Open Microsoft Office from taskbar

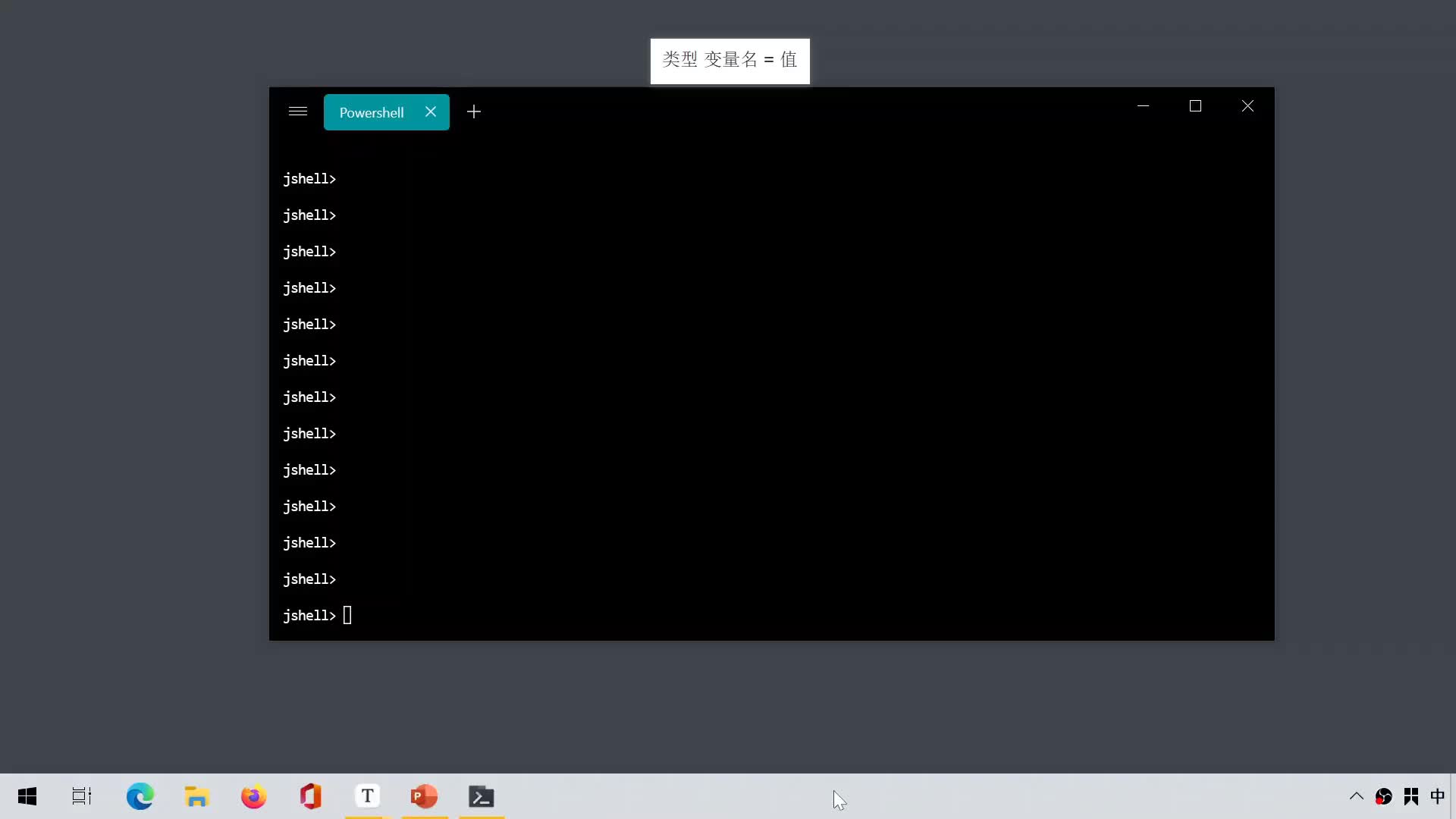tap(310, 796)
